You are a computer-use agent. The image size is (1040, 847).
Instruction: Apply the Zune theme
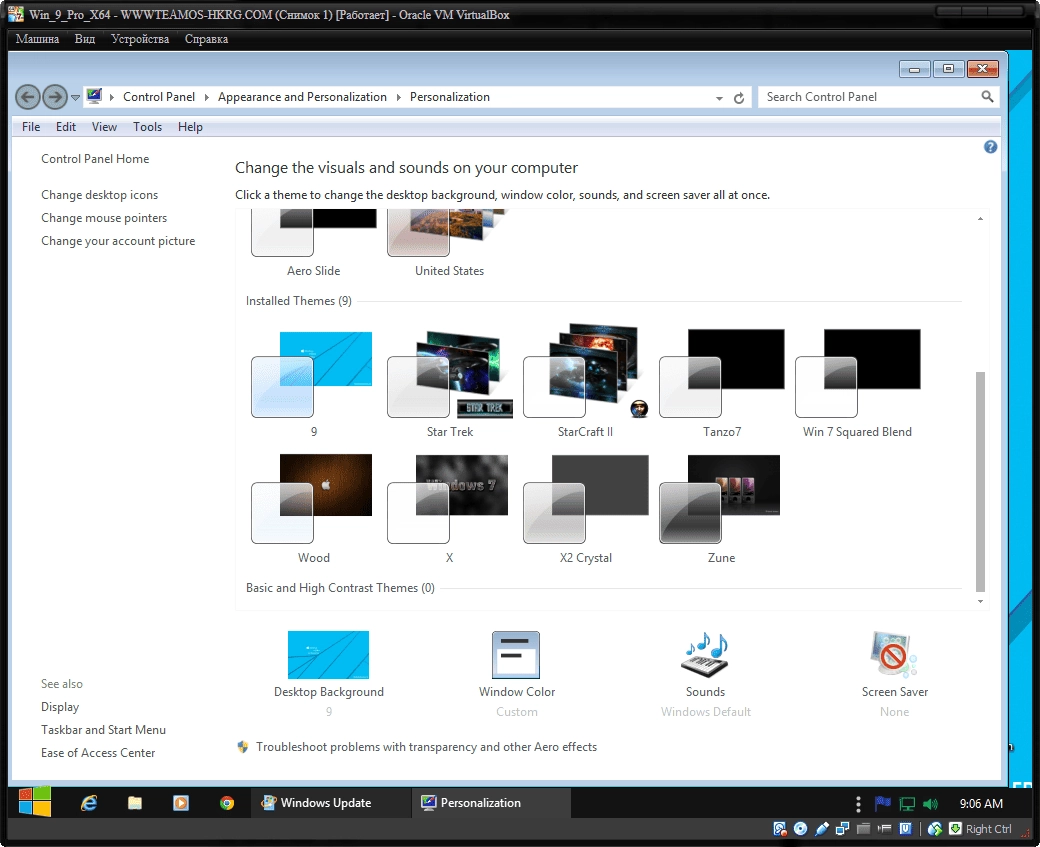(722, 509)
